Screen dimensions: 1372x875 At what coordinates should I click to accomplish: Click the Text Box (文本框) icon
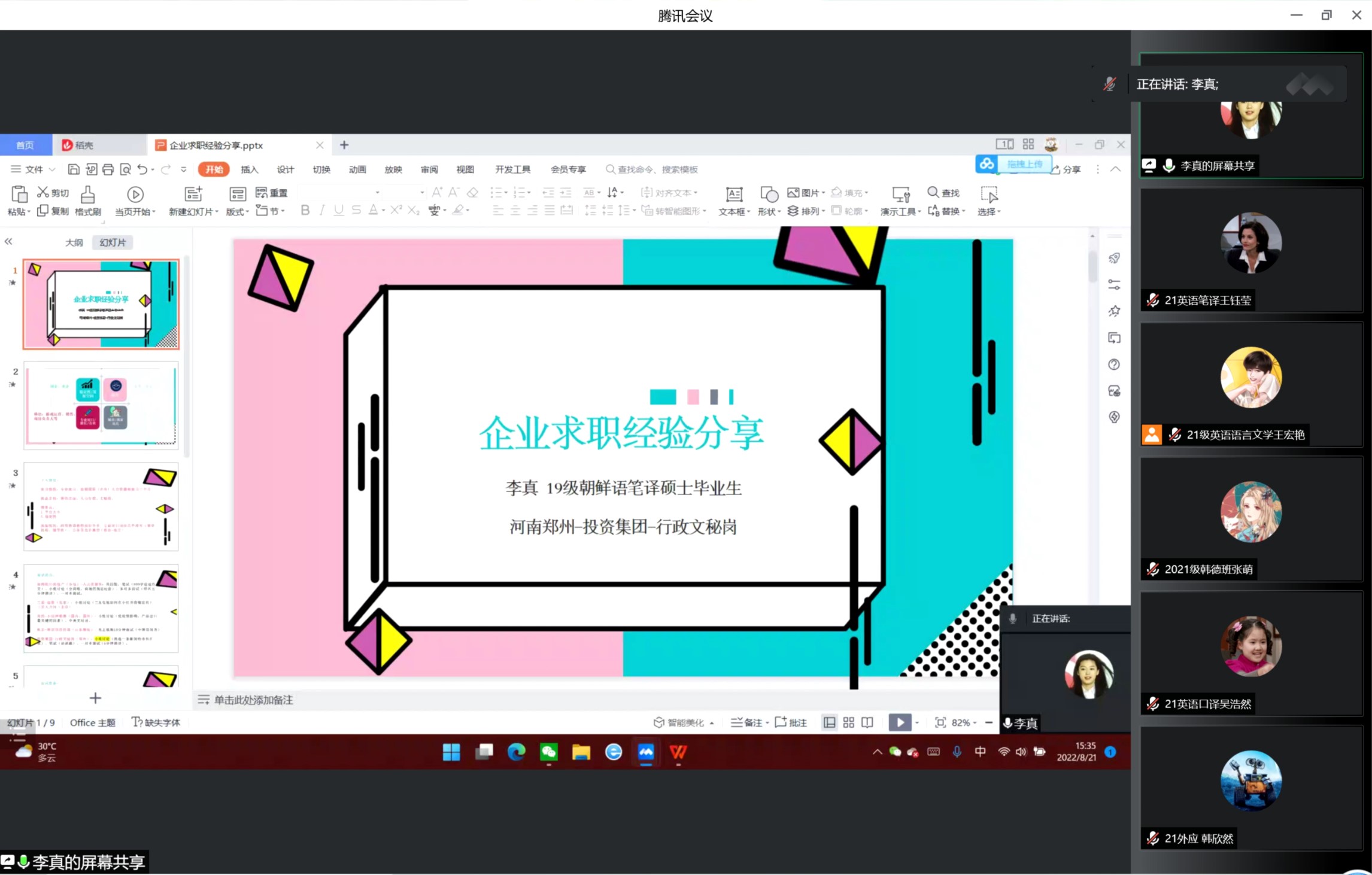click(734, 195)
